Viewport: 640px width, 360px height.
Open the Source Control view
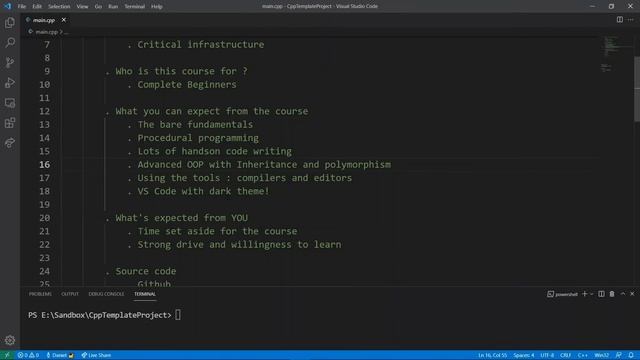coord(10,62)
